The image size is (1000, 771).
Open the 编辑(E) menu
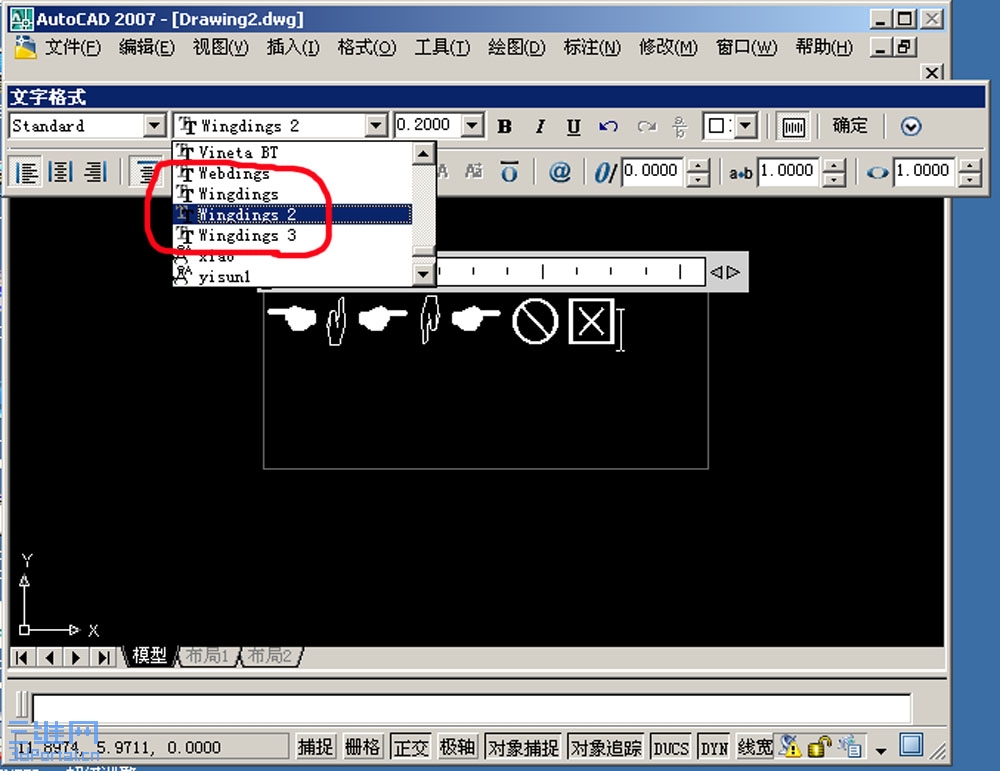(x=147, y=48)
